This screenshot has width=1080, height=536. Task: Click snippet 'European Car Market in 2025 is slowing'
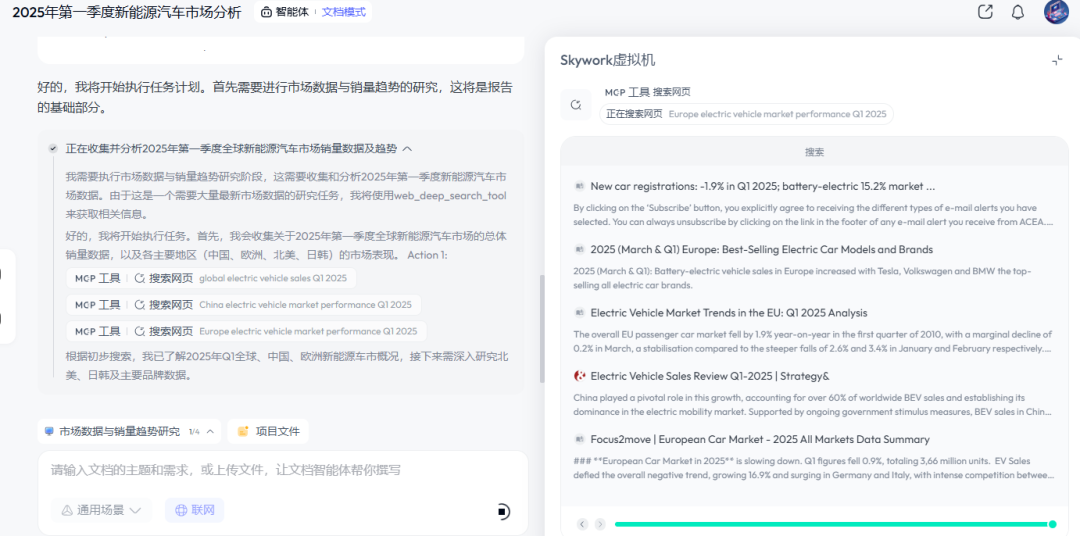pos(813,468)
